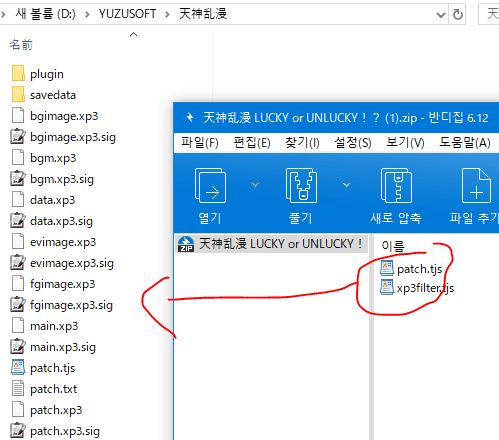Click the 이름 column header in Bandizip

point(393,246)
